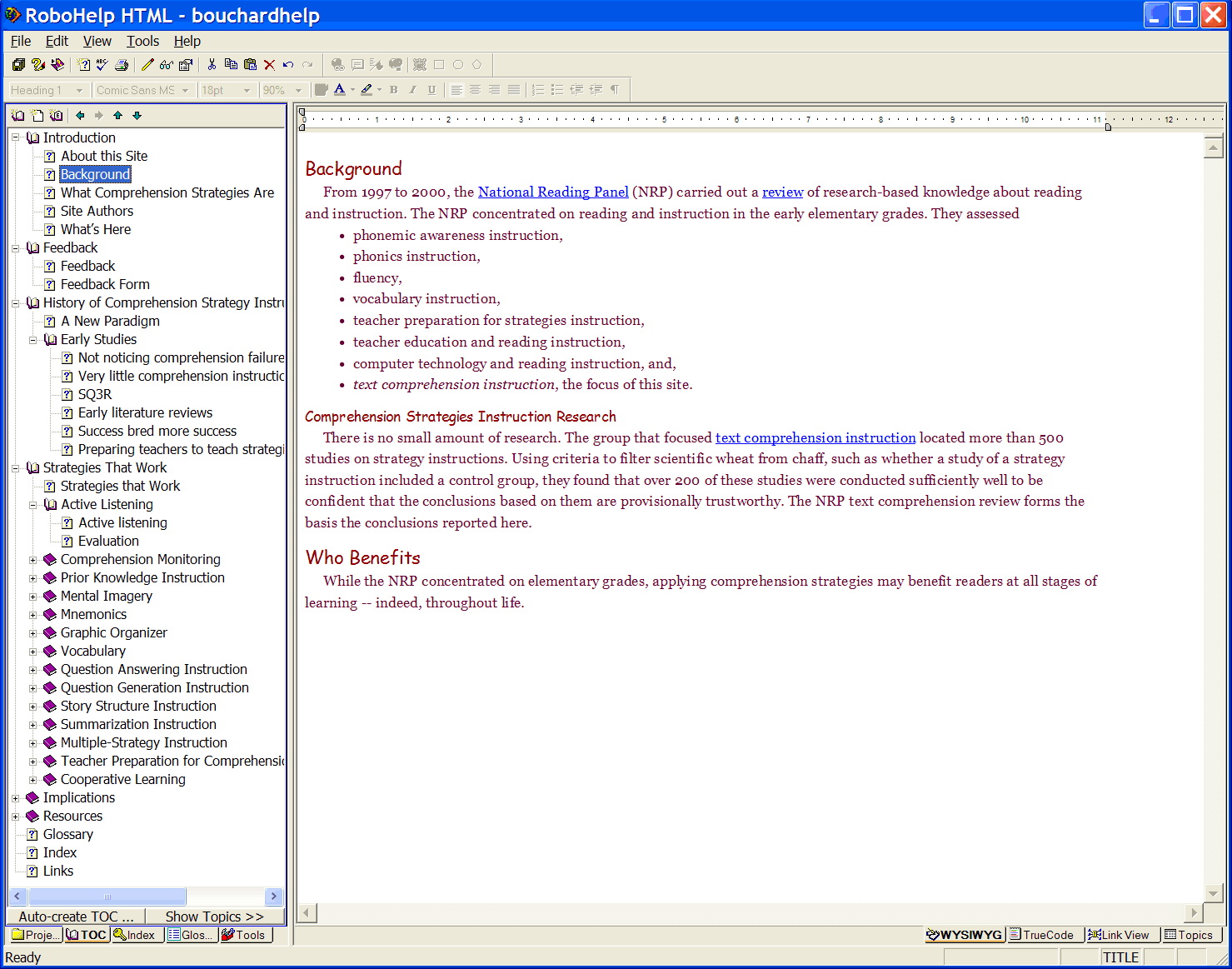Click the Show Topics >> button
Screen dimensions: 1232x969
click(x=215, y=917)
